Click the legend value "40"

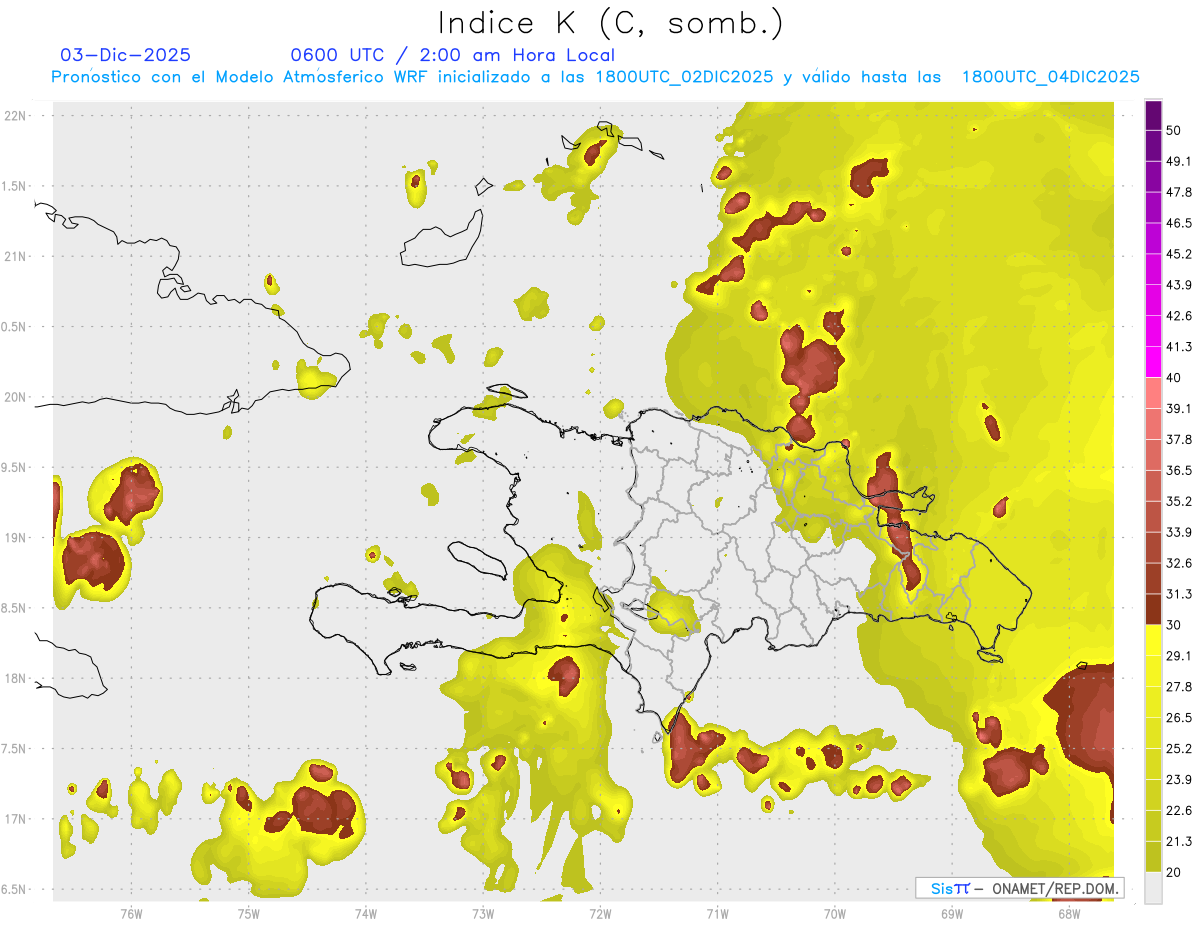pos(1175,378)
